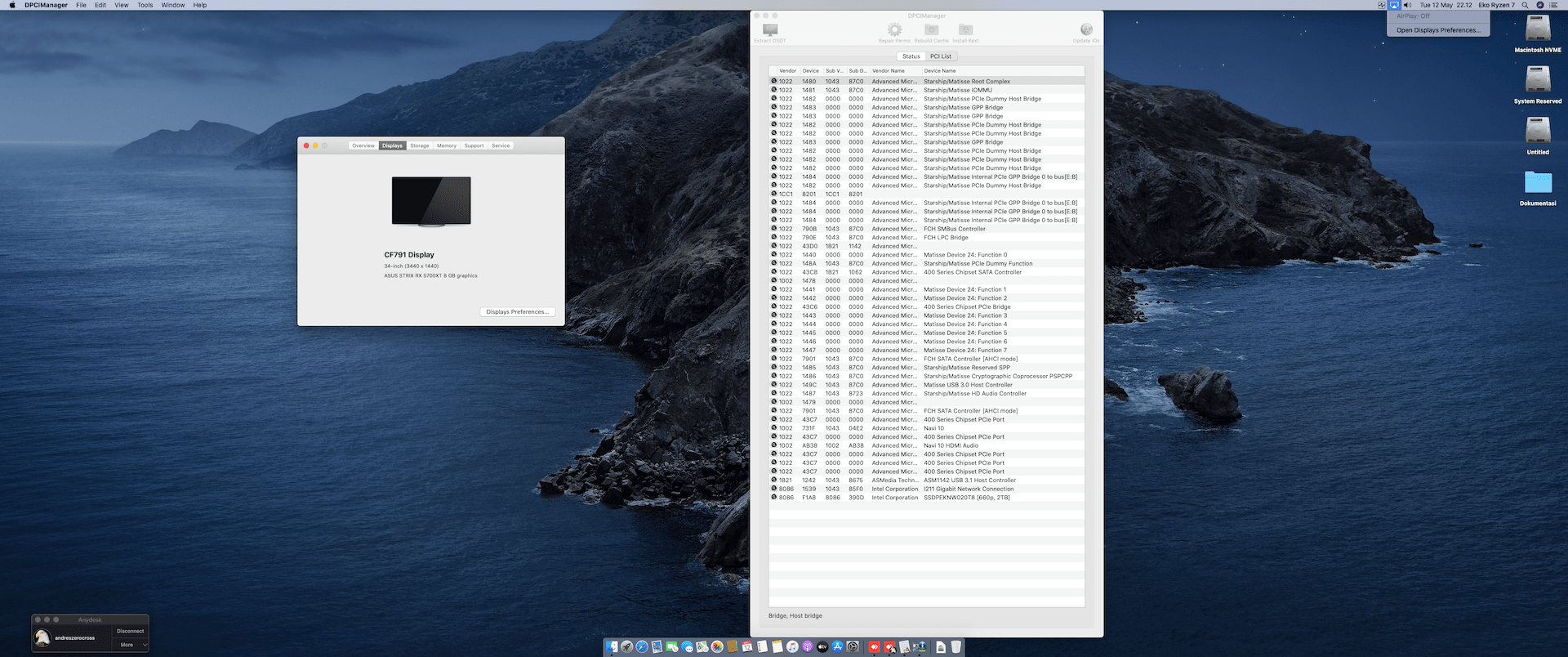Open the Memory tab
This screenshot has width=1568, height=657.
tap(447, 145)
